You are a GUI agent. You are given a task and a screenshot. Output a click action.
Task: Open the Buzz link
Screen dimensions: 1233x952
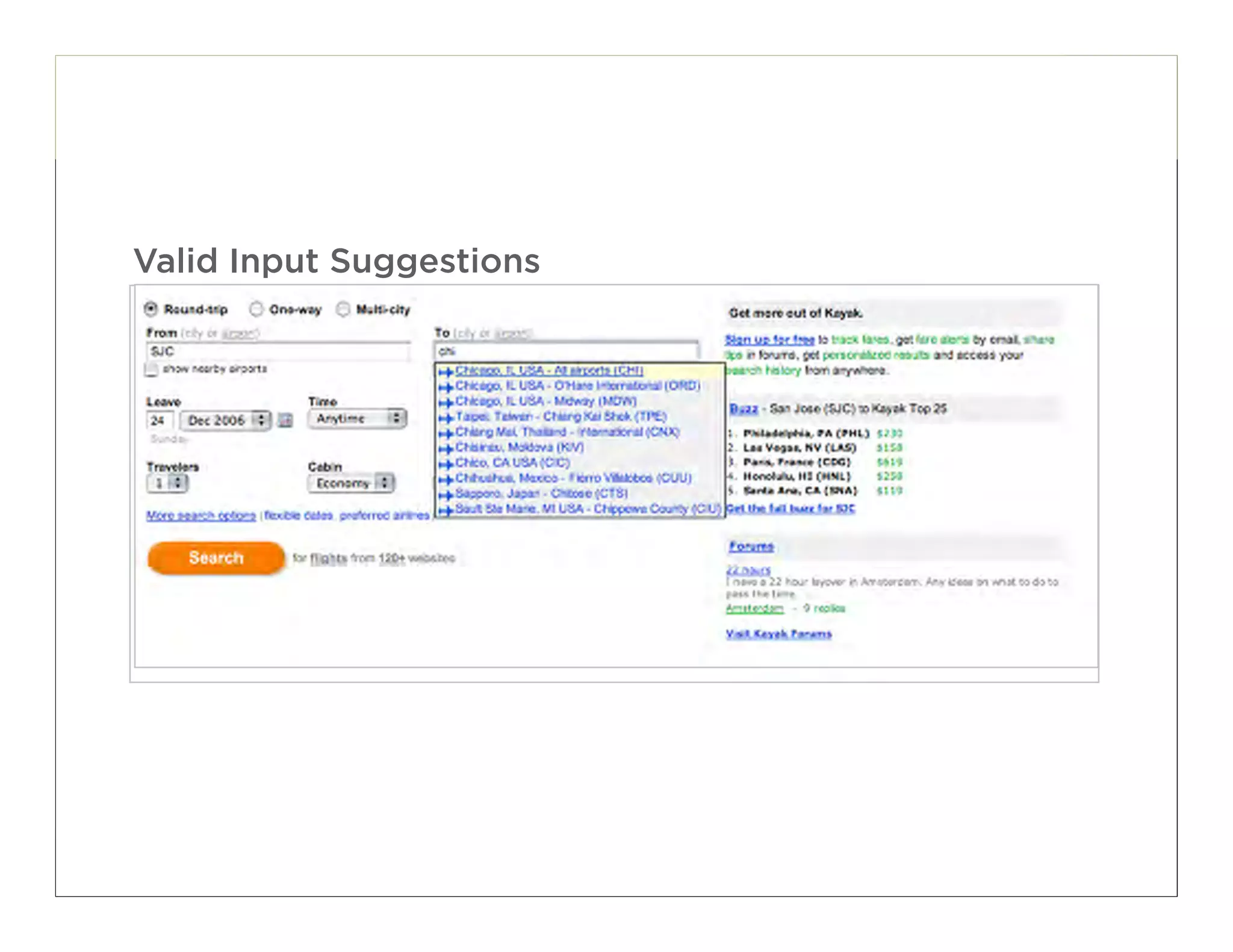(744, 409)
